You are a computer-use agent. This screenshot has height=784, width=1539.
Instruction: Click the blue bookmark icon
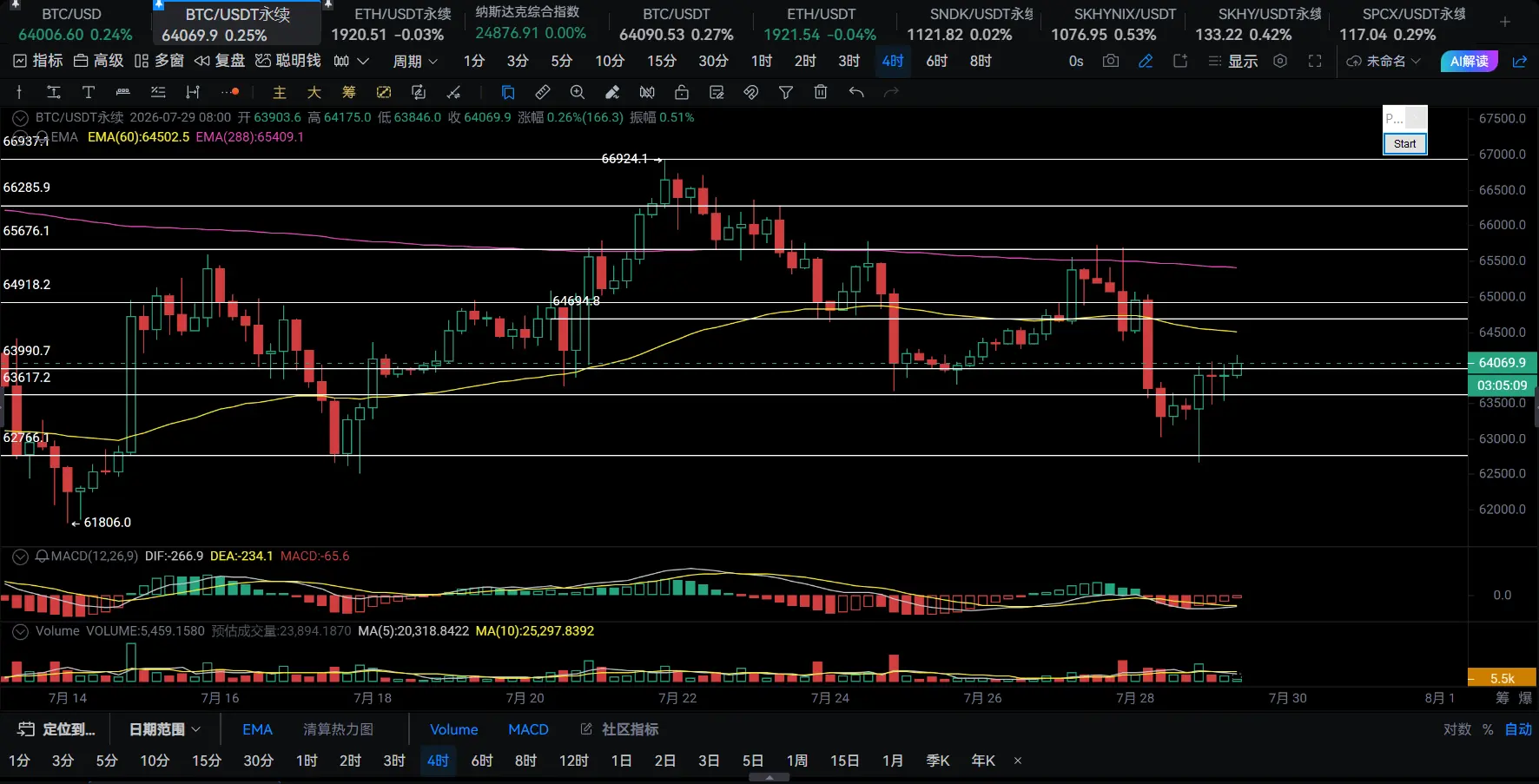(508, 92)
